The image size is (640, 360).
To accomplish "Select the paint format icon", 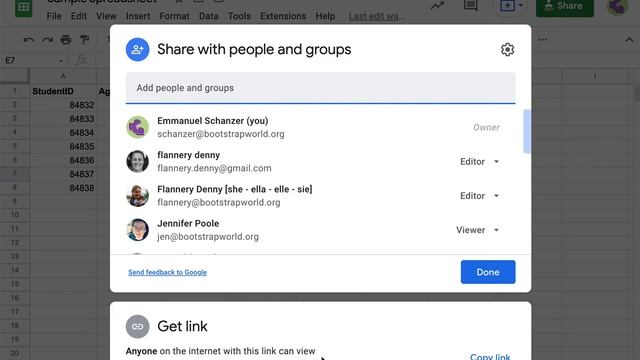I will (x=84, y=40).
